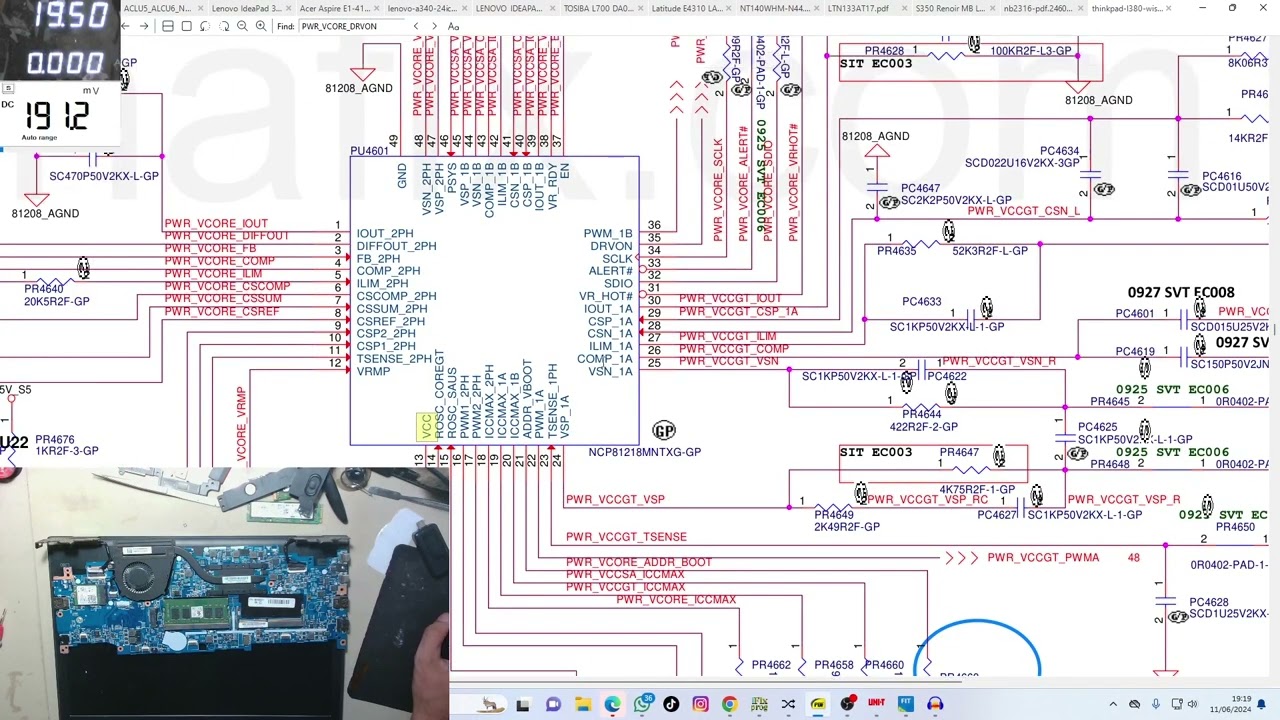Click the PWR_VCORE_ICCMAX net label

(676, 600)
